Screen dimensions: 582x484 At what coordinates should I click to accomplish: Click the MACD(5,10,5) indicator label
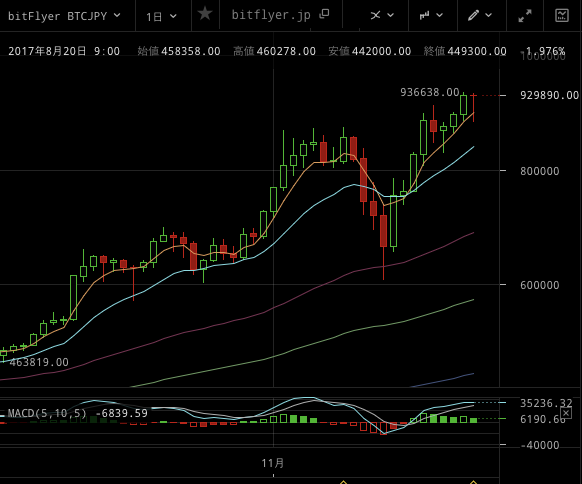coord(47,413)
